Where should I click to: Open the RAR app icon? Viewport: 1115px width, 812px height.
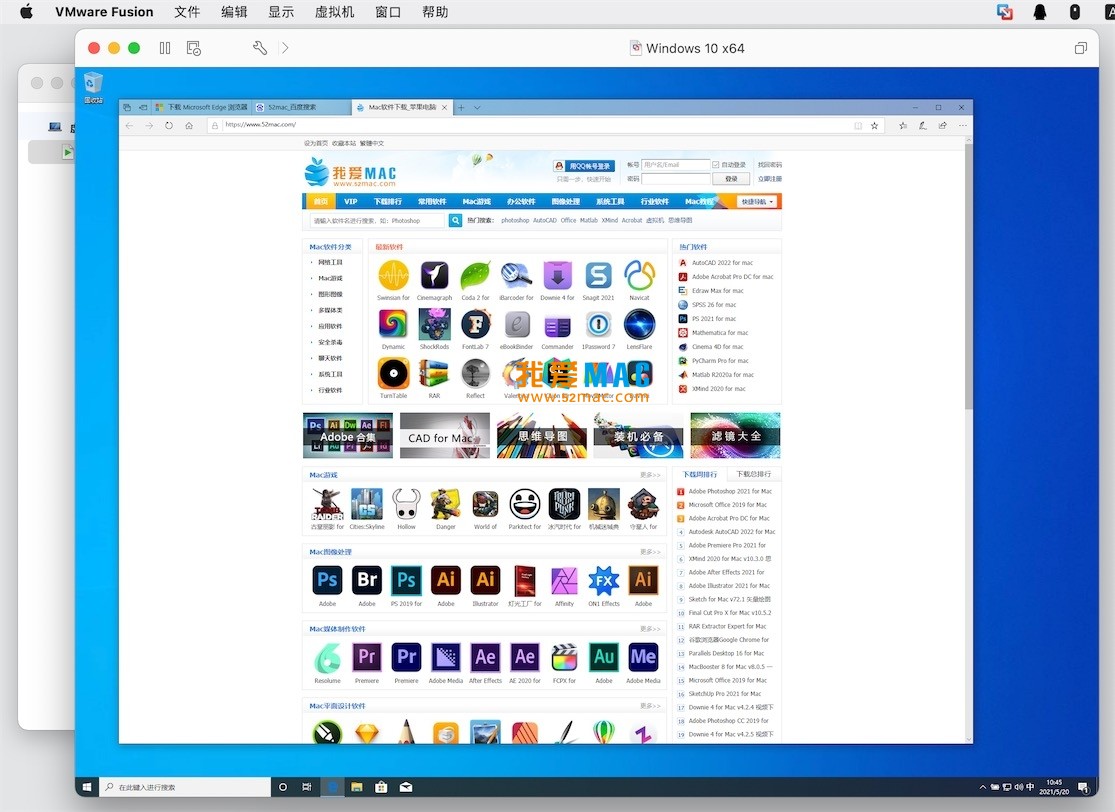[434, 373]
